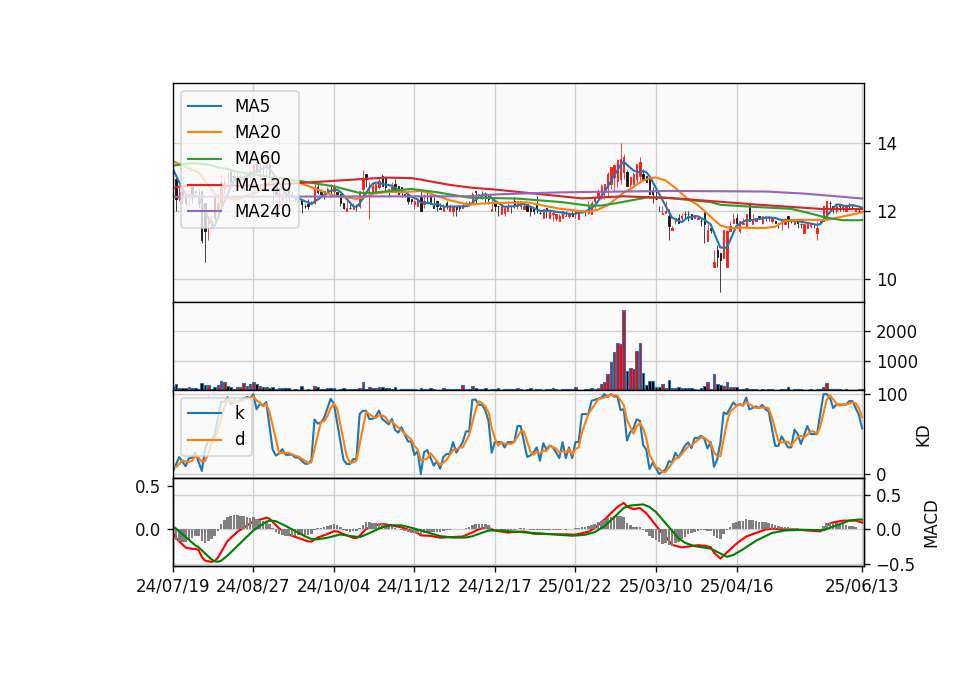Click the MA20 legend label
The width and height of the screenshot is (960, 690).
257,132
